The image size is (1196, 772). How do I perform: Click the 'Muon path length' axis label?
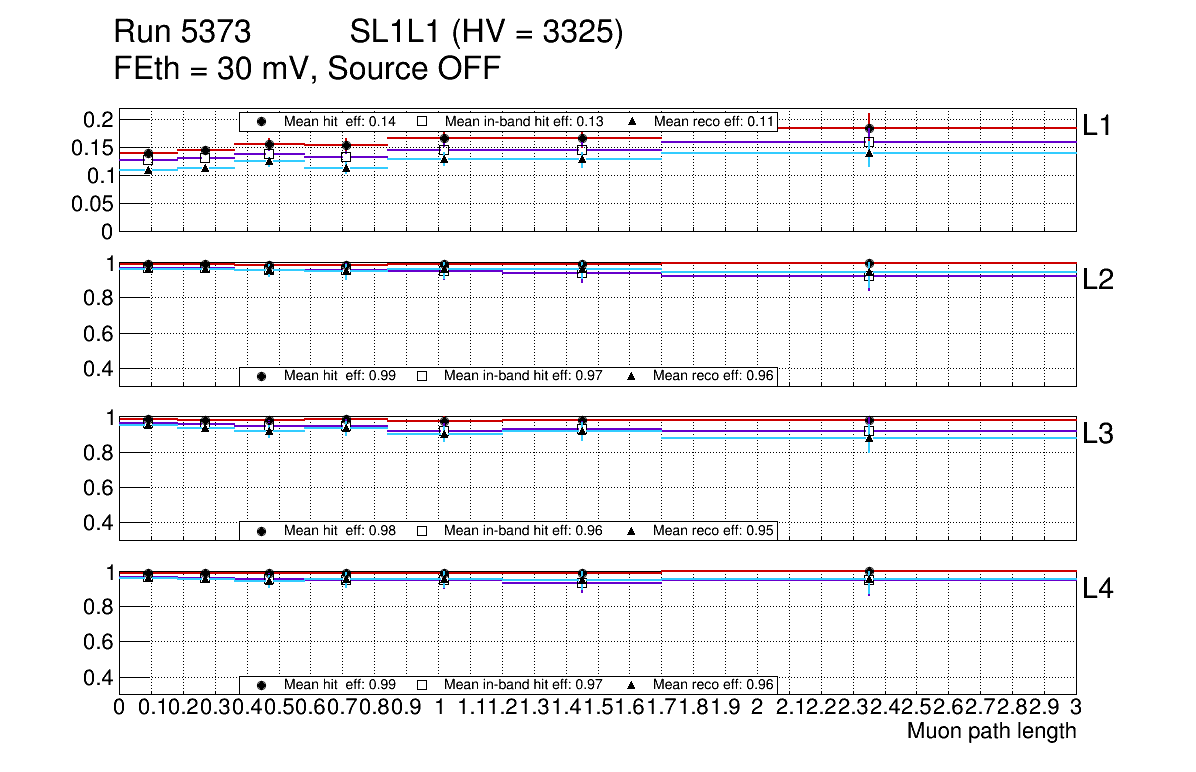click(x=991, y=731)
